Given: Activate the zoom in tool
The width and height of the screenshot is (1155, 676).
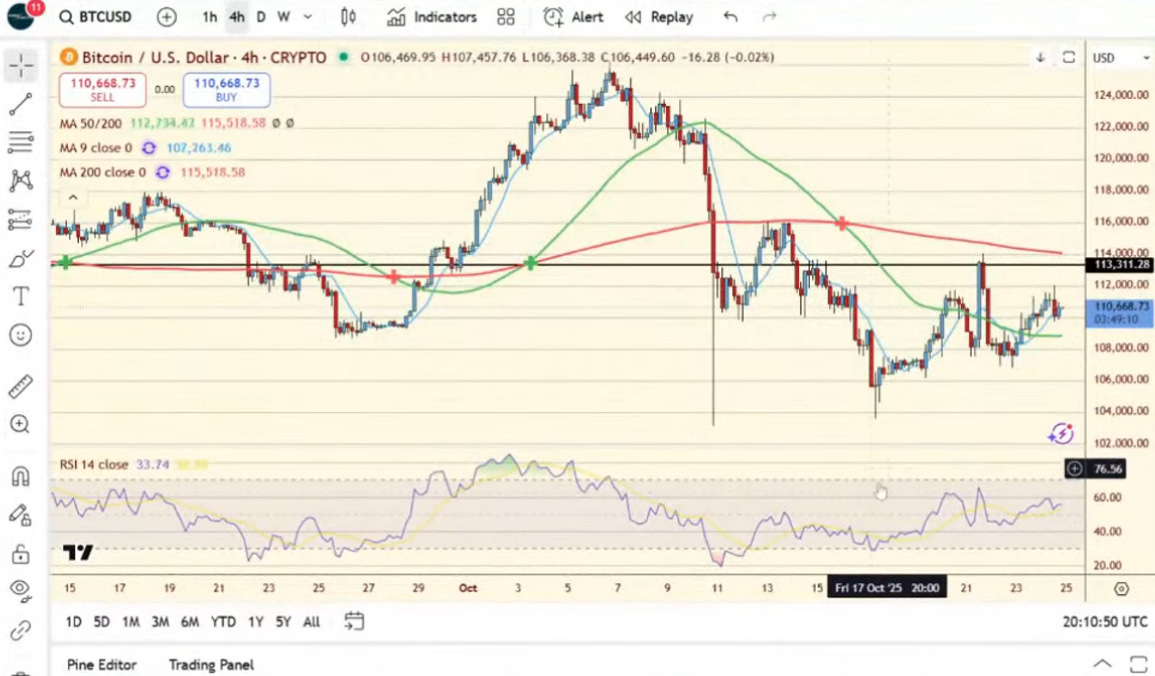Looking at the screenshot, I should tap(21, 424).
